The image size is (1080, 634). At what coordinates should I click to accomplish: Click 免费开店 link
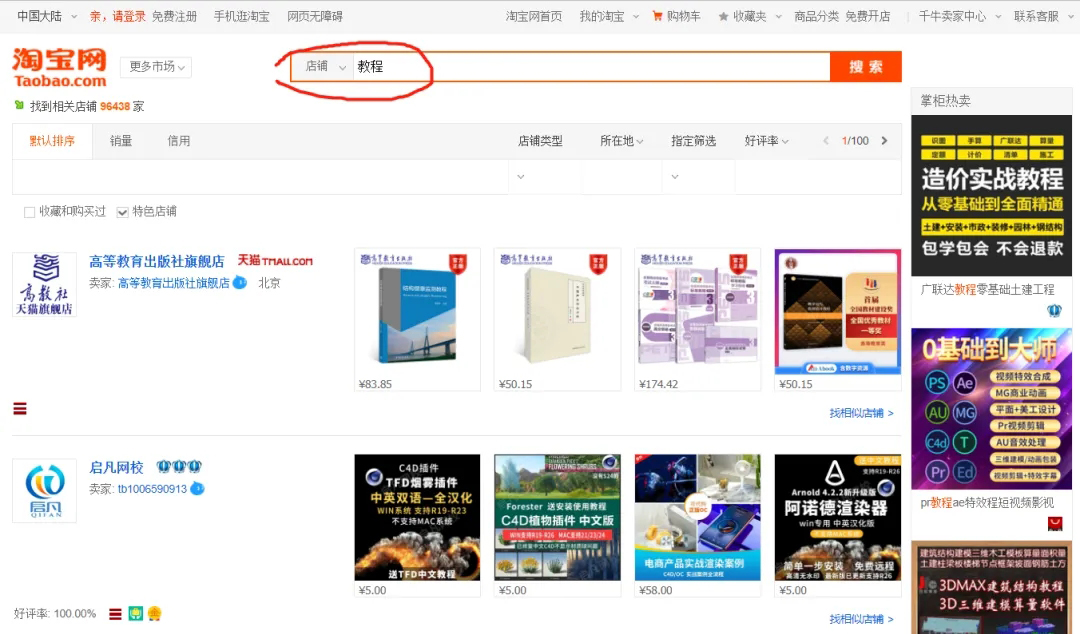[x=868, y=16]
